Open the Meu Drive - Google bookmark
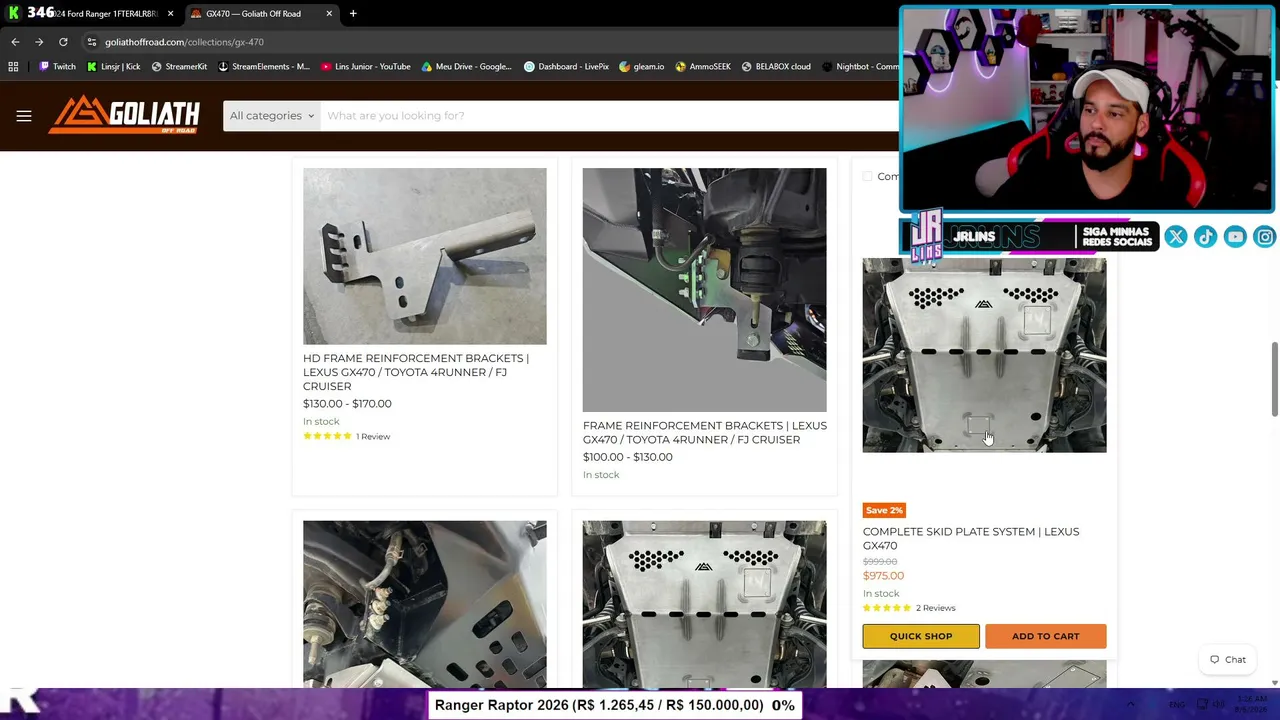 466,67
